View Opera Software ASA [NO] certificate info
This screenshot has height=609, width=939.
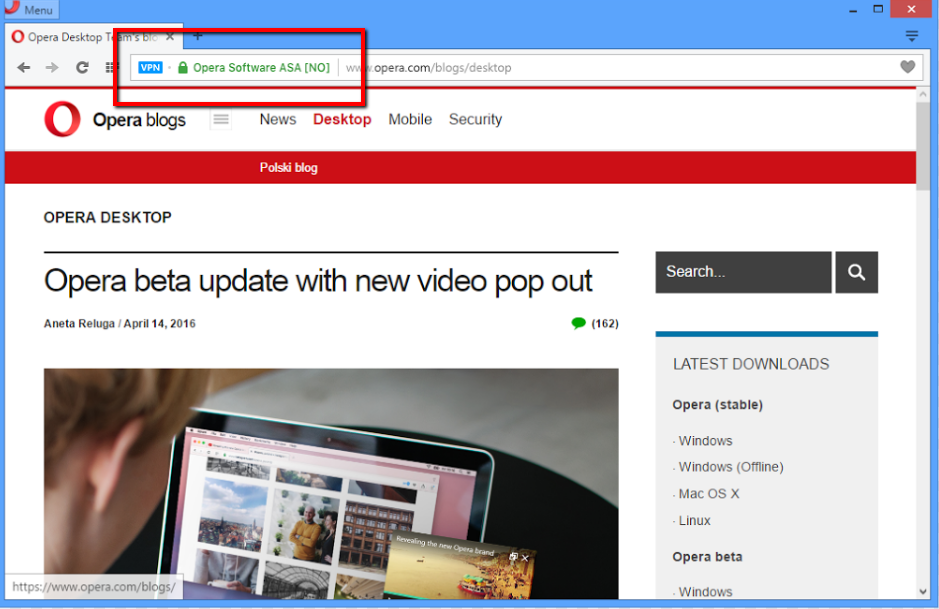pos(261,68)
